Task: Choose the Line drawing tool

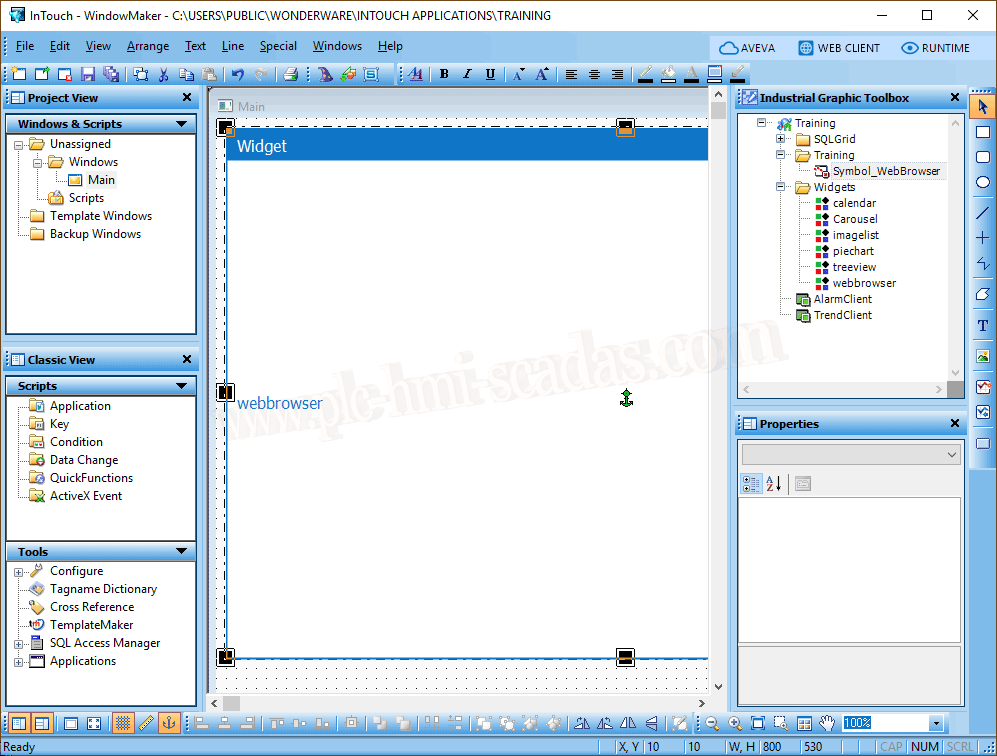Action: 982,213
